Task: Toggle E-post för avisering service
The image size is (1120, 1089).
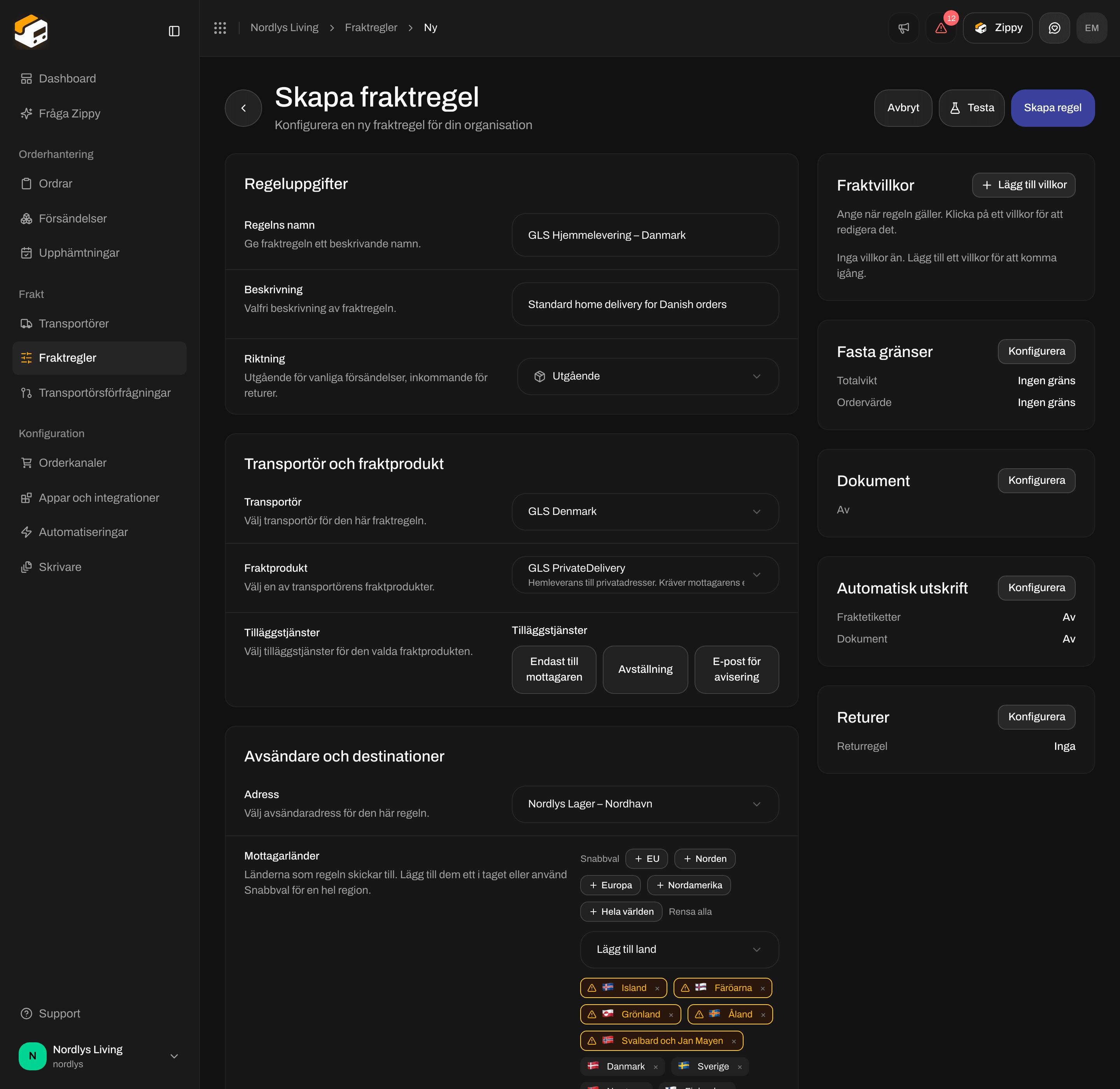Action: pos(737,669)
